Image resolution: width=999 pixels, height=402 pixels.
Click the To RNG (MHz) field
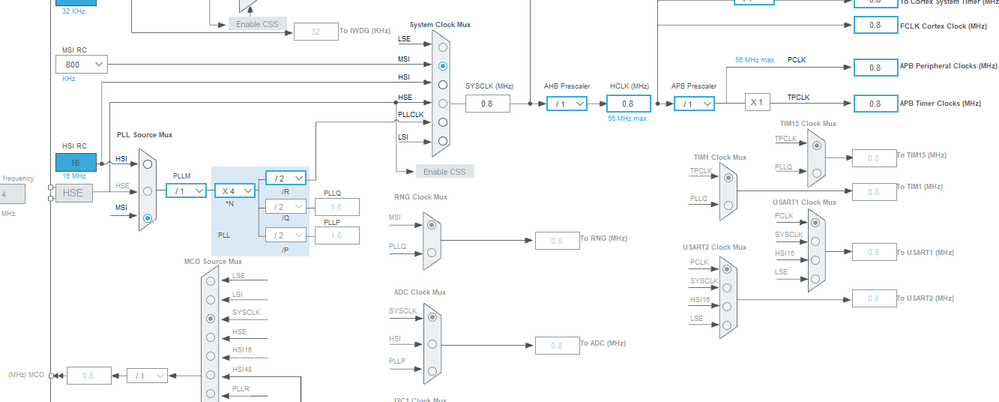[x=557, y=240]
